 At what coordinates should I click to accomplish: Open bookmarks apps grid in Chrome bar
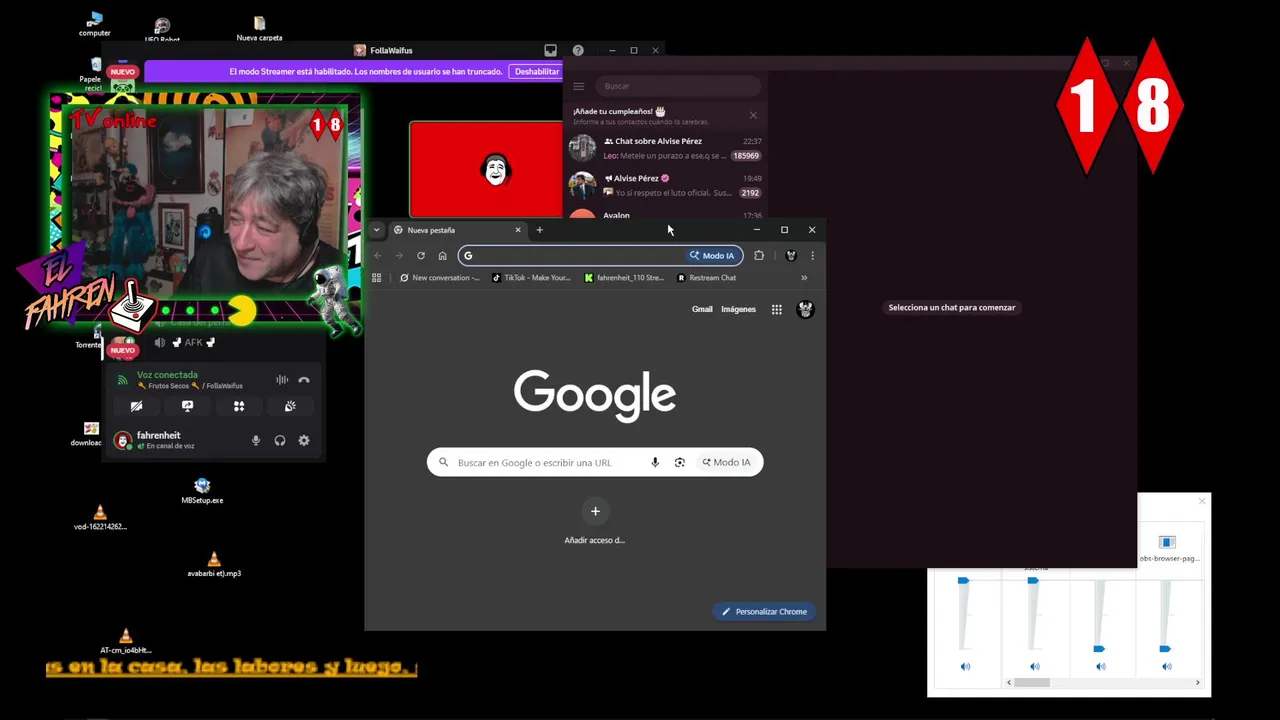[x=376, y=277]
